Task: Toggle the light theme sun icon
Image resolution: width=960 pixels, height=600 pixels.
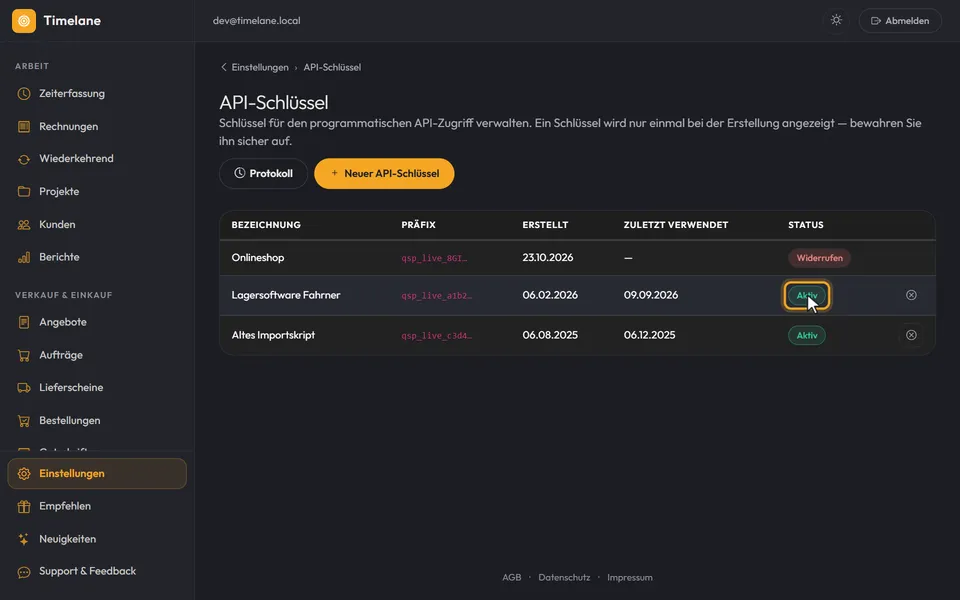Action: point(836,20)
